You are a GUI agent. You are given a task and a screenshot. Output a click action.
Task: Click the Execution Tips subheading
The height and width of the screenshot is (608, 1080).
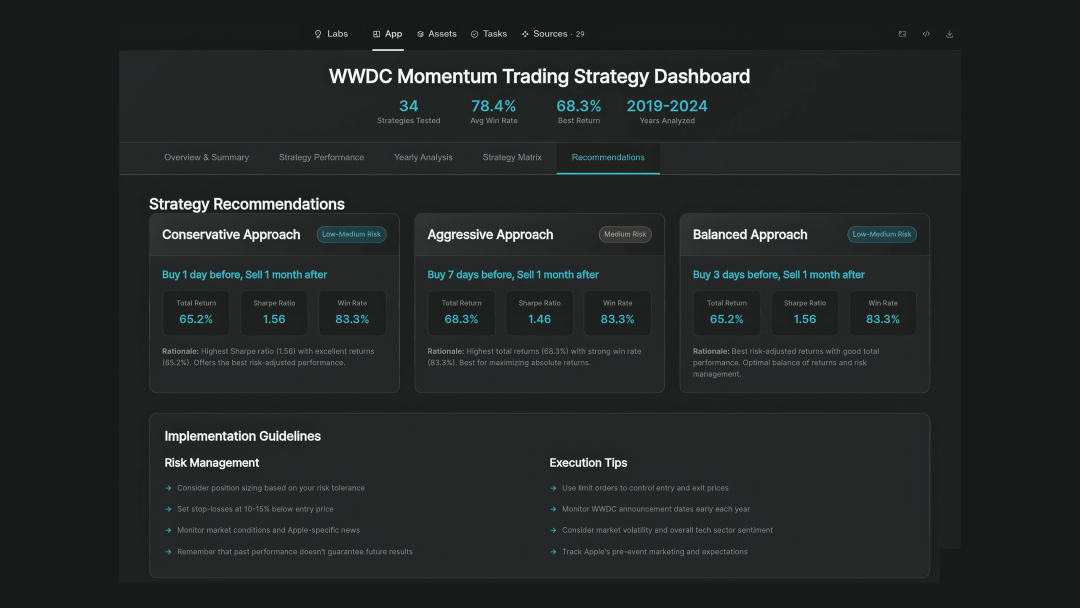[588, 463]
